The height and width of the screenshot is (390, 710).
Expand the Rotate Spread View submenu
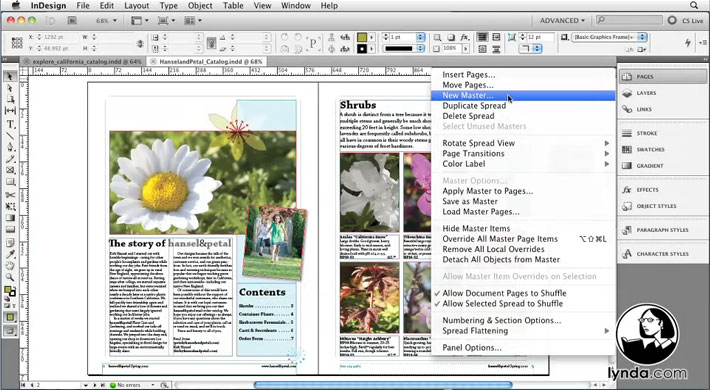523,143
